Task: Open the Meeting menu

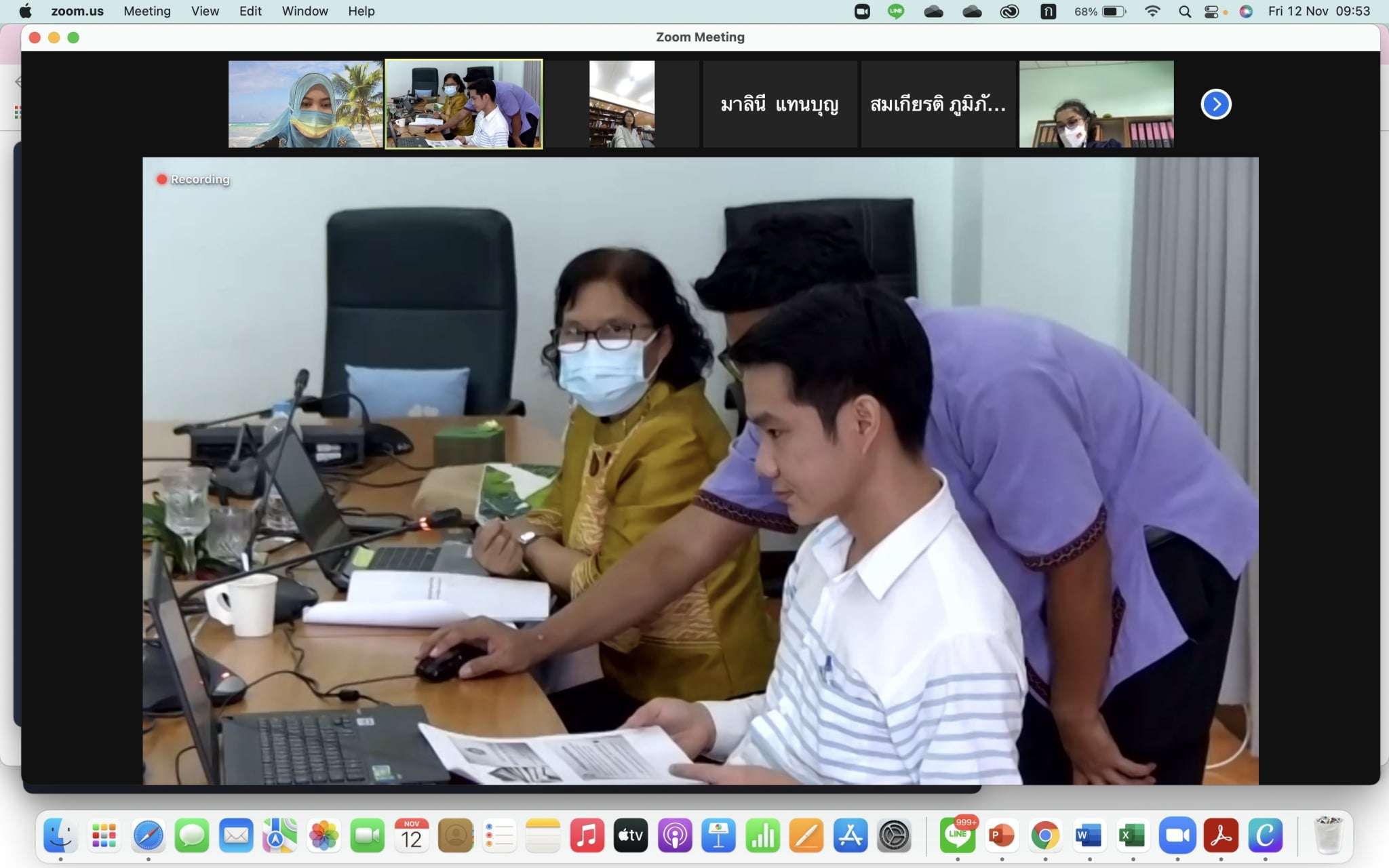Action: (x=146, y=12)
